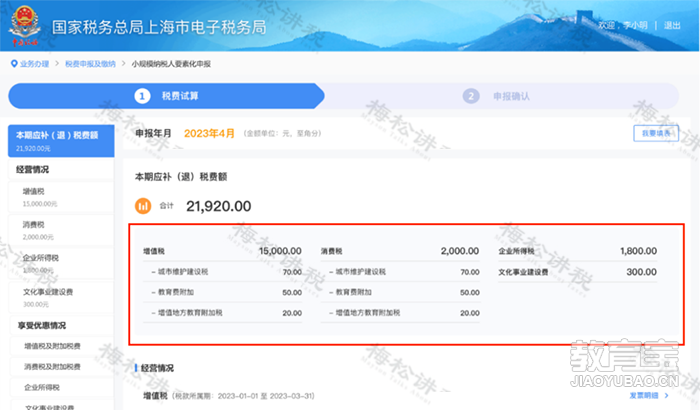Click the 经营情况 section heading in main panel
The width and height of the screenshot is (700, 410).
157,368
